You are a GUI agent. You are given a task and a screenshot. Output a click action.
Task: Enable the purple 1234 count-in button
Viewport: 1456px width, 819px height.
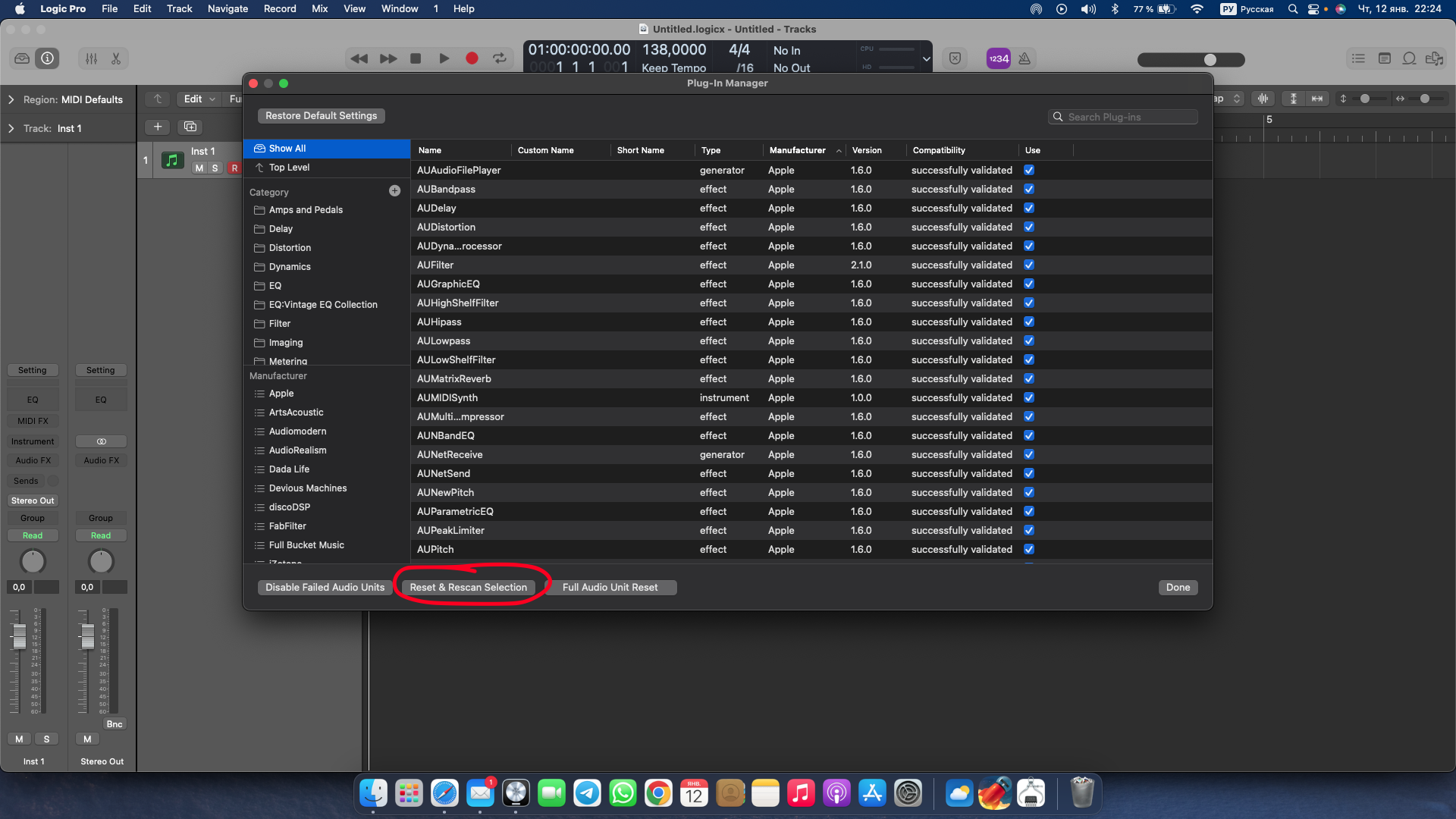(998, 58)
